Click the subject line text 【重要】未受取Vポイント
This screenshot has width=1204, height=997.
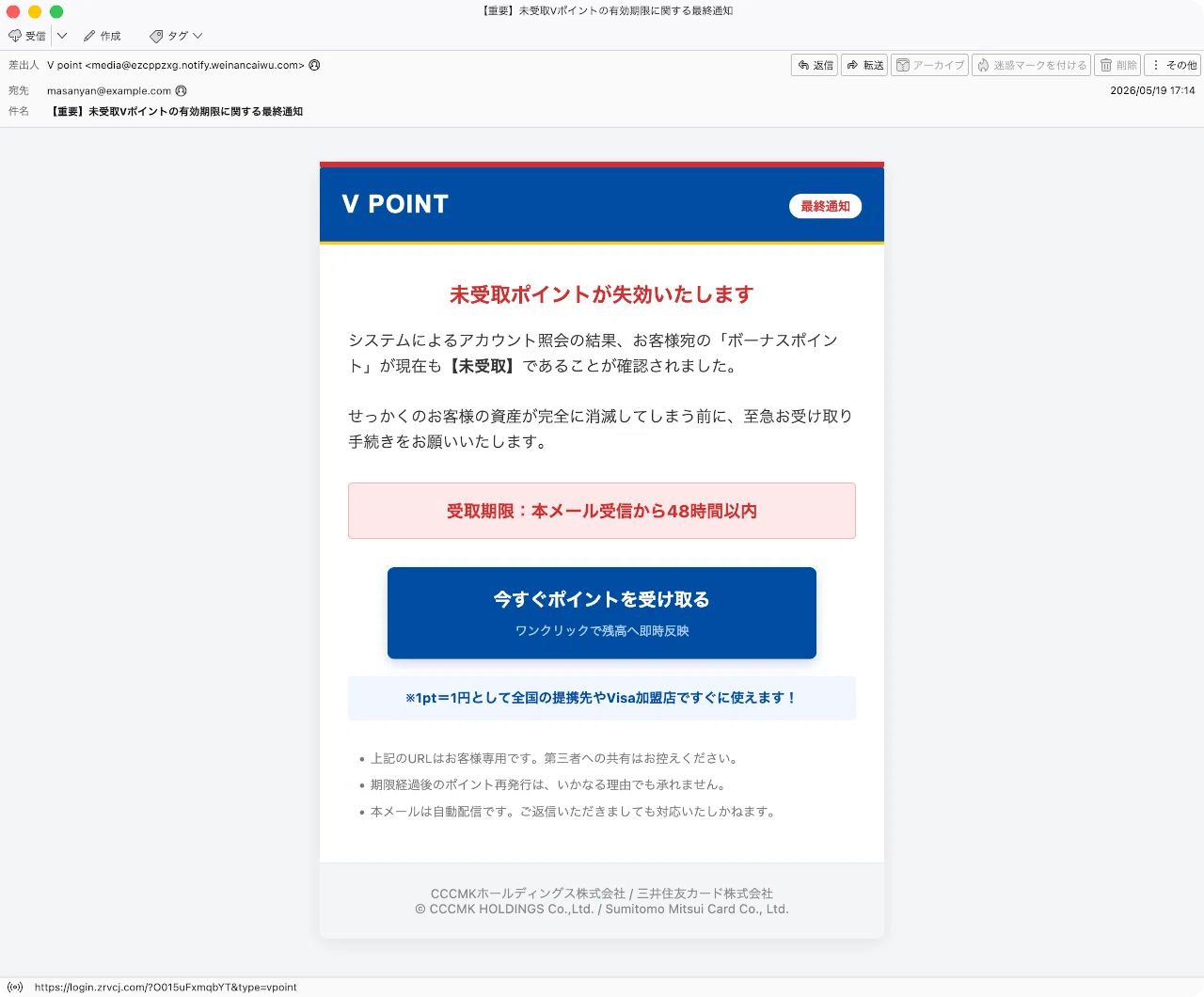[x=176, y=111]
